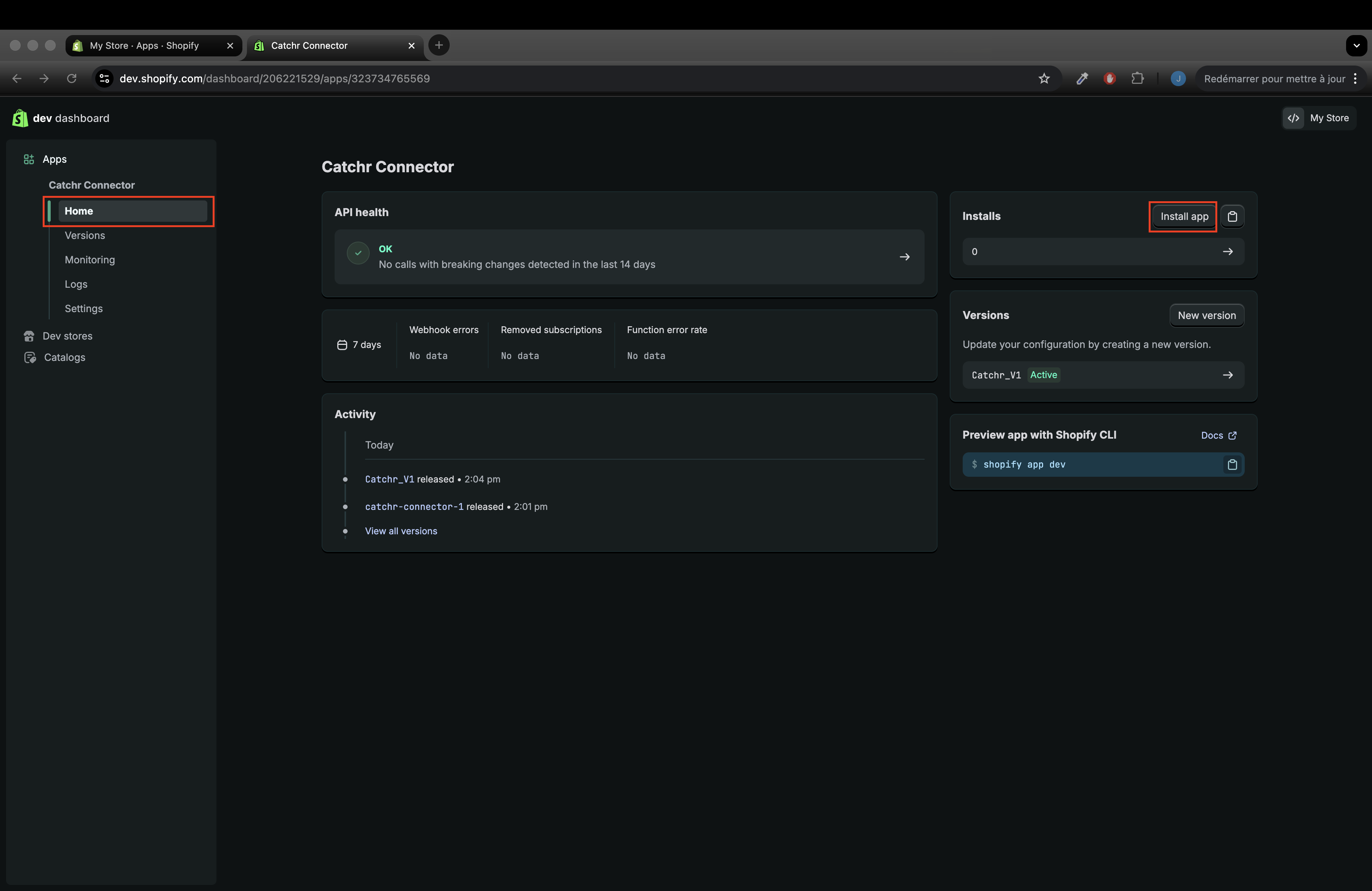Go to Monitoring in the sidebar
The image size is (1372, 891).
tap(89, 260)
